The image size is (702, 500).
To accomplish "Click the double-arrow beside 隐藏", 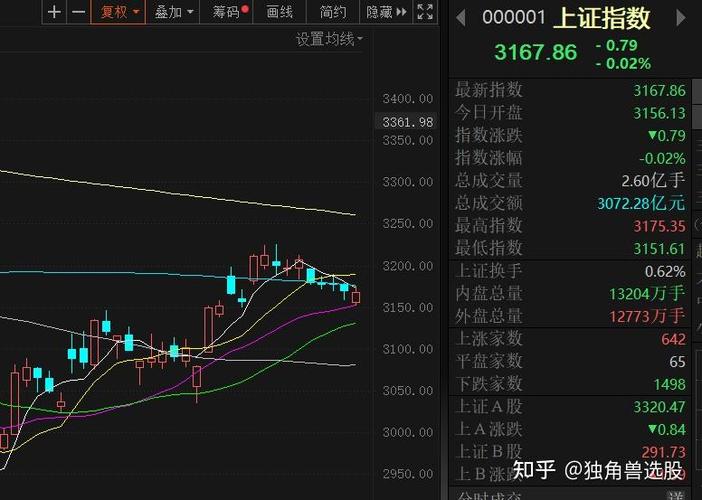I will click(402, 12).
